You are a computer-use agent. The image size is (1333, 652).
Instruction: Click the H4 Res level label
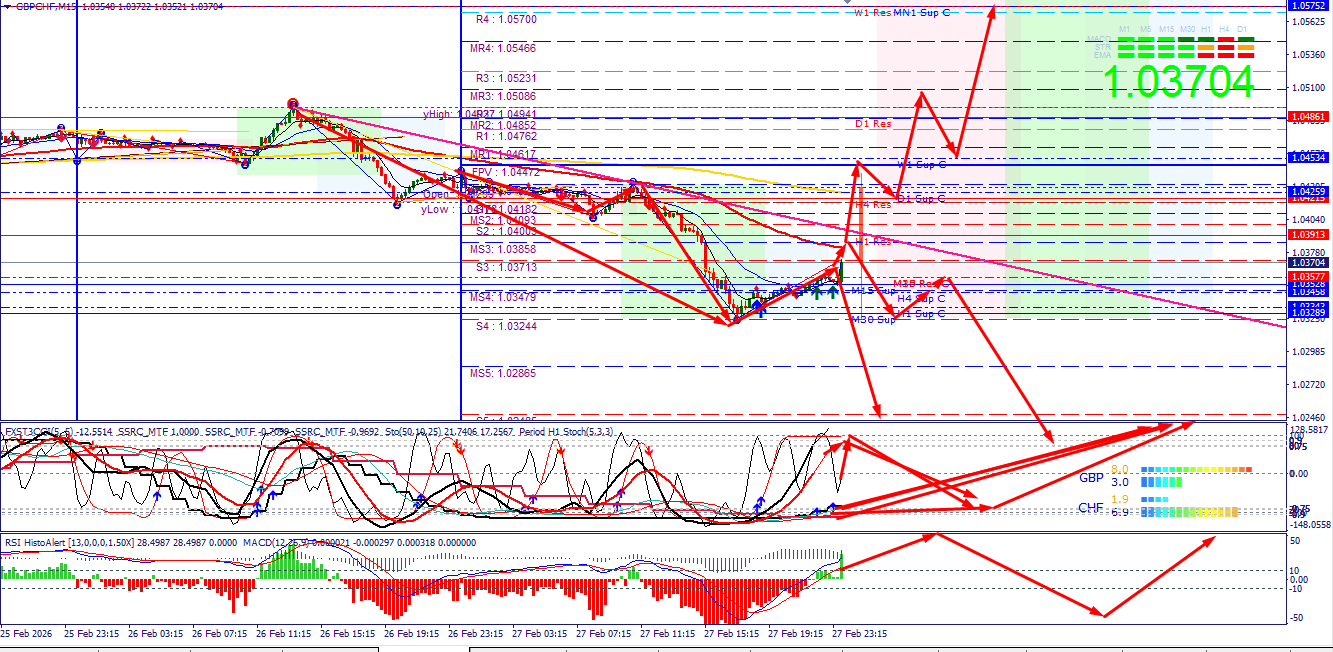(x=873, y=205)
